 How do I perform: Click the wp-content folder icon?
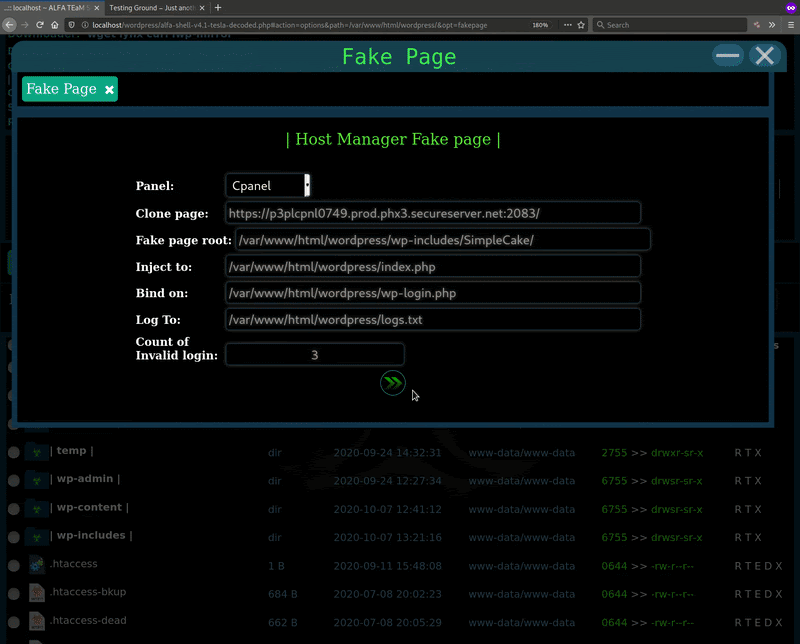pos(36,508)
